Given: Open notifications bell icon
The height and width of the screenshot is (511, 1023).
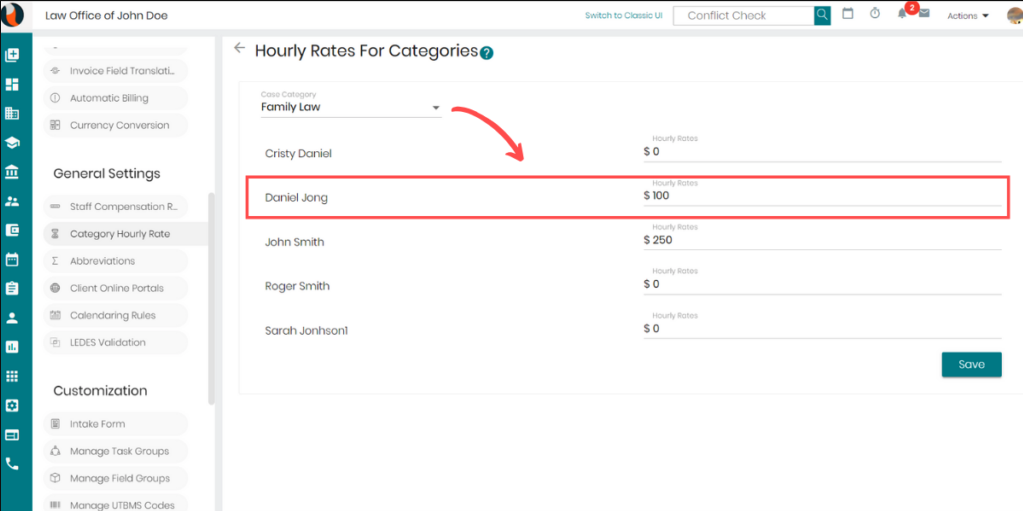Looking at the screenshot, I should tap(902, 14).
